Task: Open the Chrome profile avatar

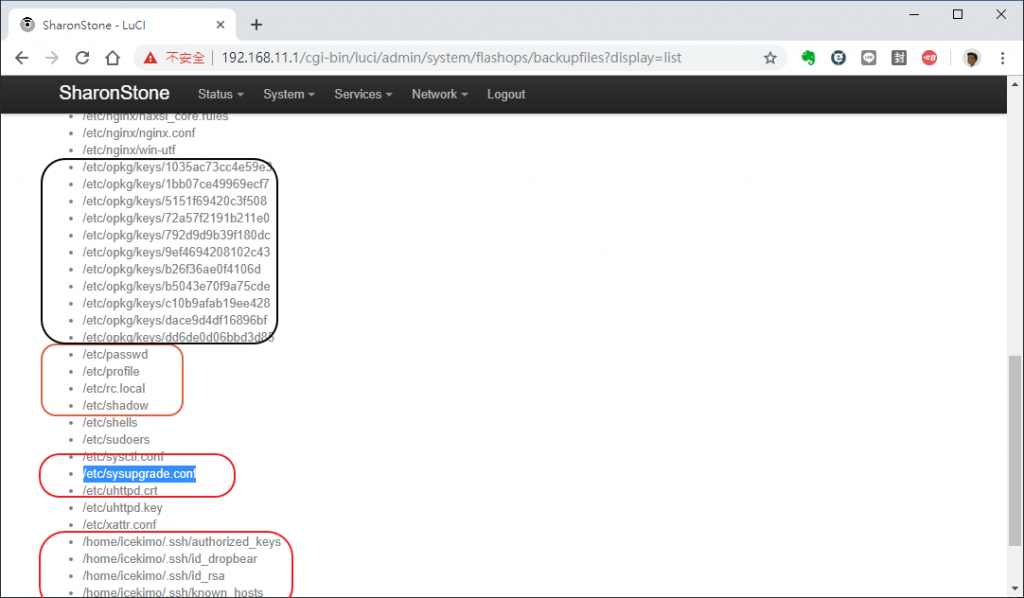Action: 972,58
